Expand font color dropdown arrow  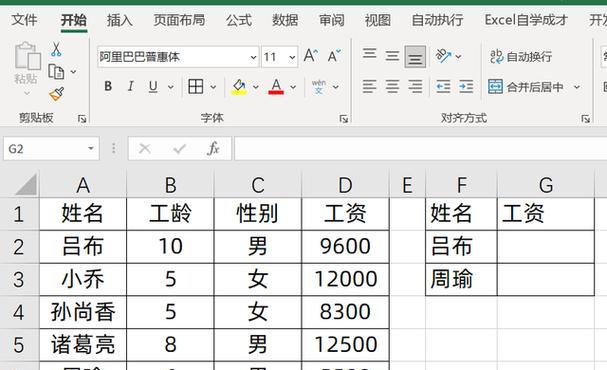293,87
